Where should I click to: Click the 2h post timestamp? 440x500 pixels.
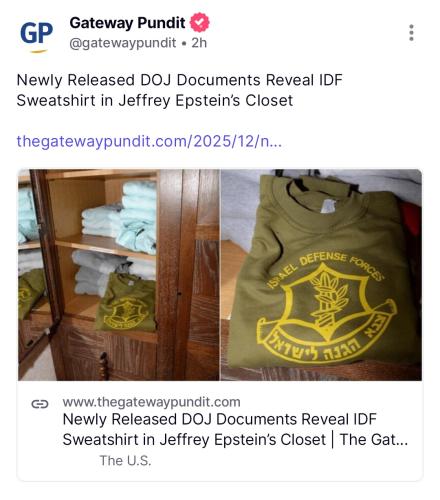tap(199, 43)
